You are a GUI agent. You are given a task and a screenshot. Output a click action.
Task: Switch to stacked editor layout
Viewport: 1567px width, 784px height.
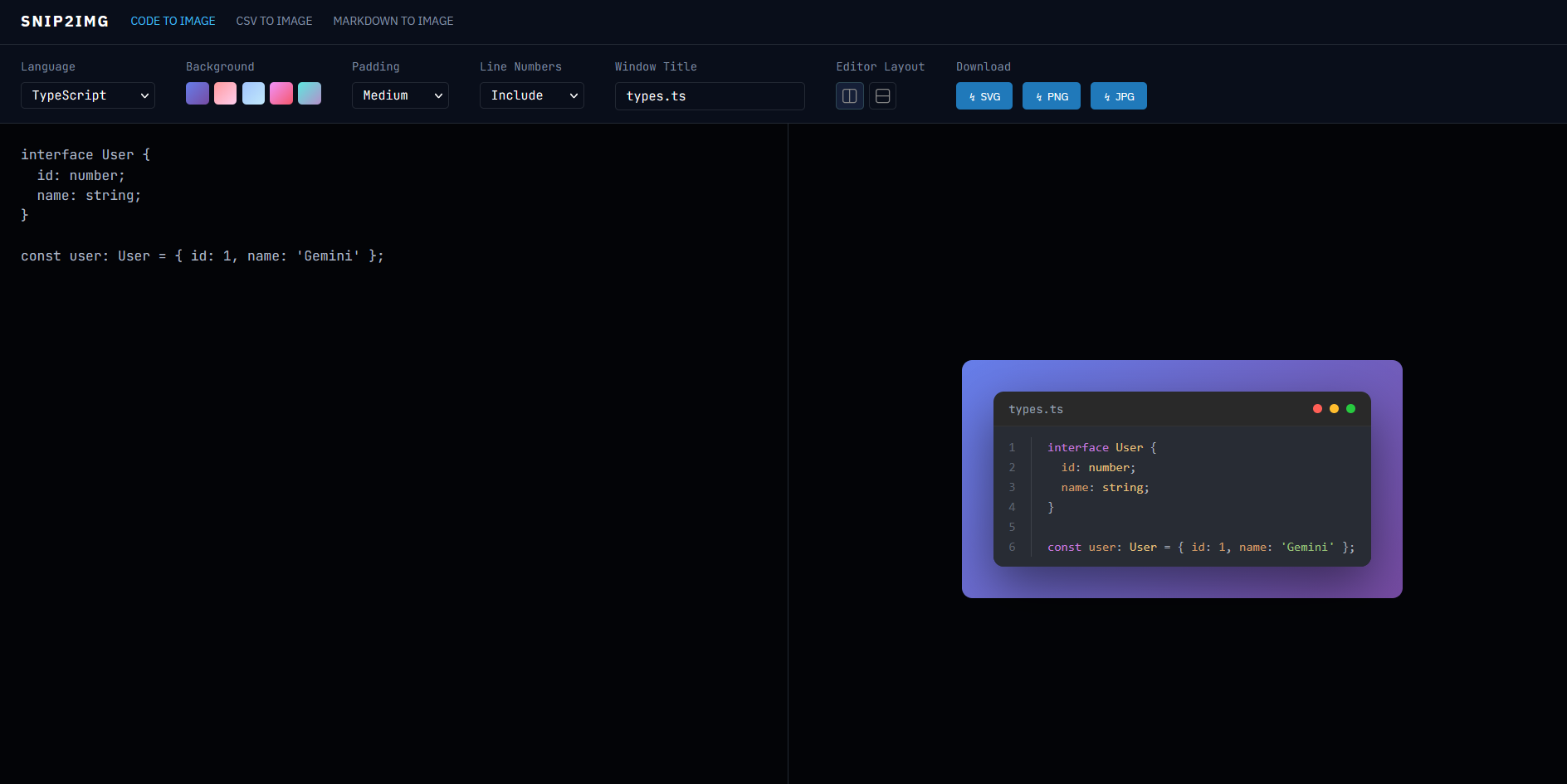pyautogui.click(x=882, y=96)
